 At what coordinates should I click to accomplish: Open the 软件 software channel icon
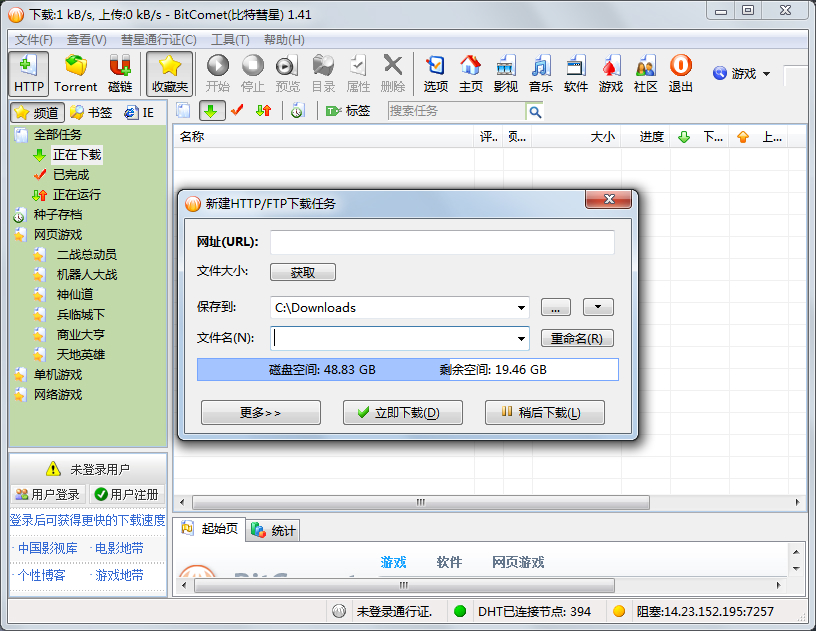(576, 74)
